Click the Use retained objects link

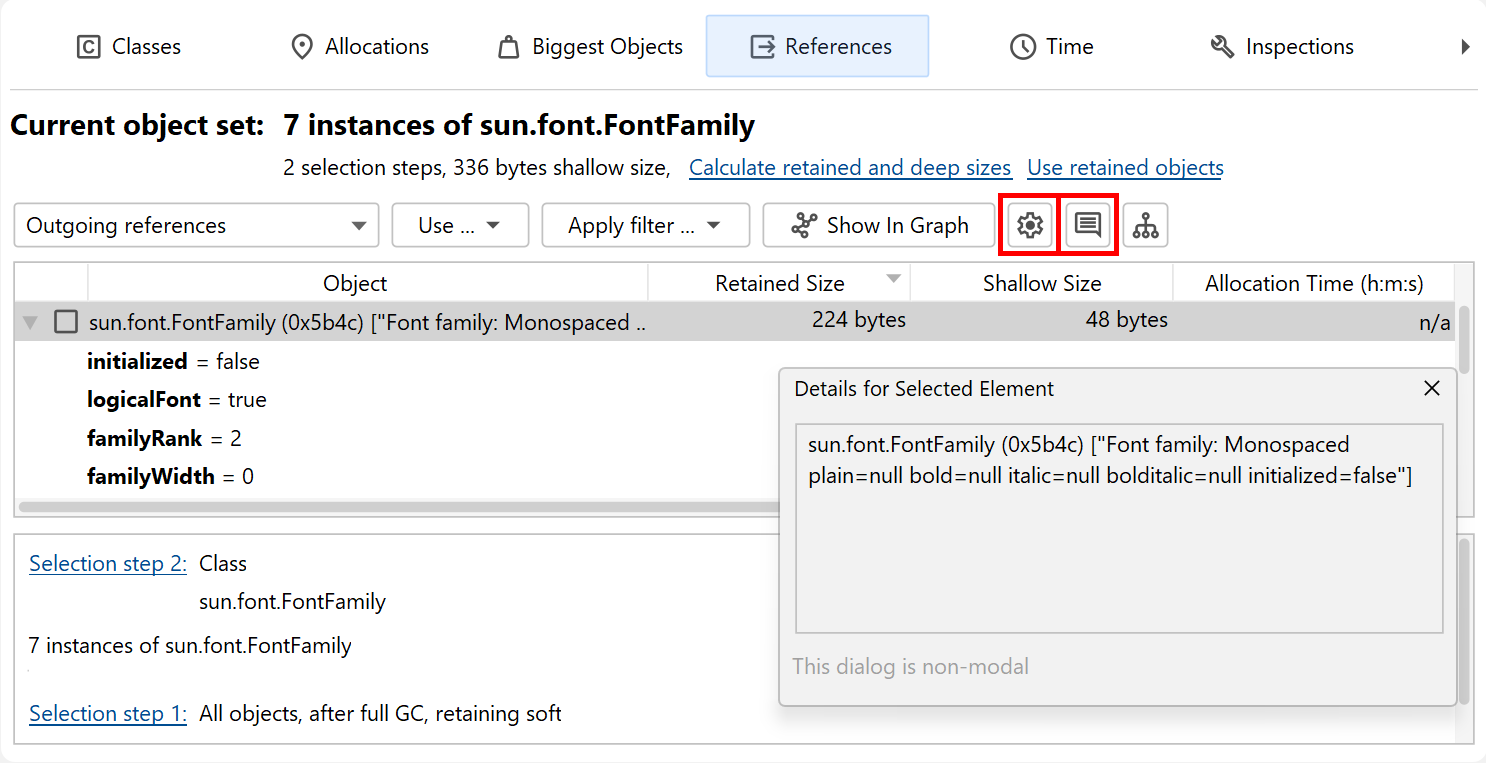[1125, 168]
